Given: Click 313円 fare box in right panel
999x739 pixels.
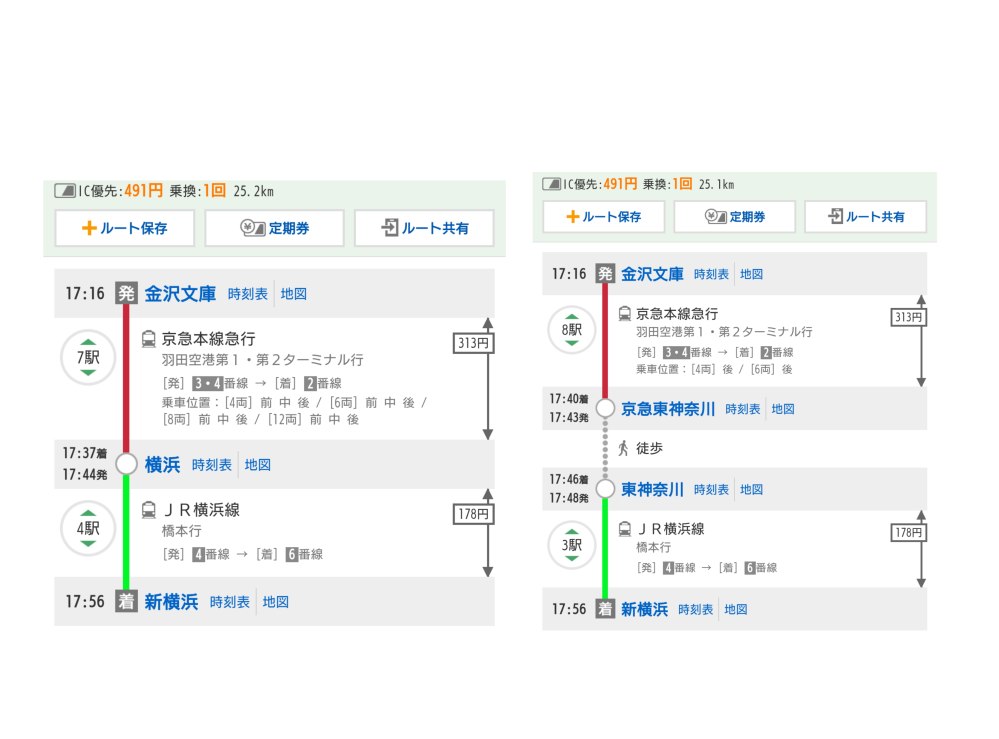Looking at the screenshot, I should point(909,317).
